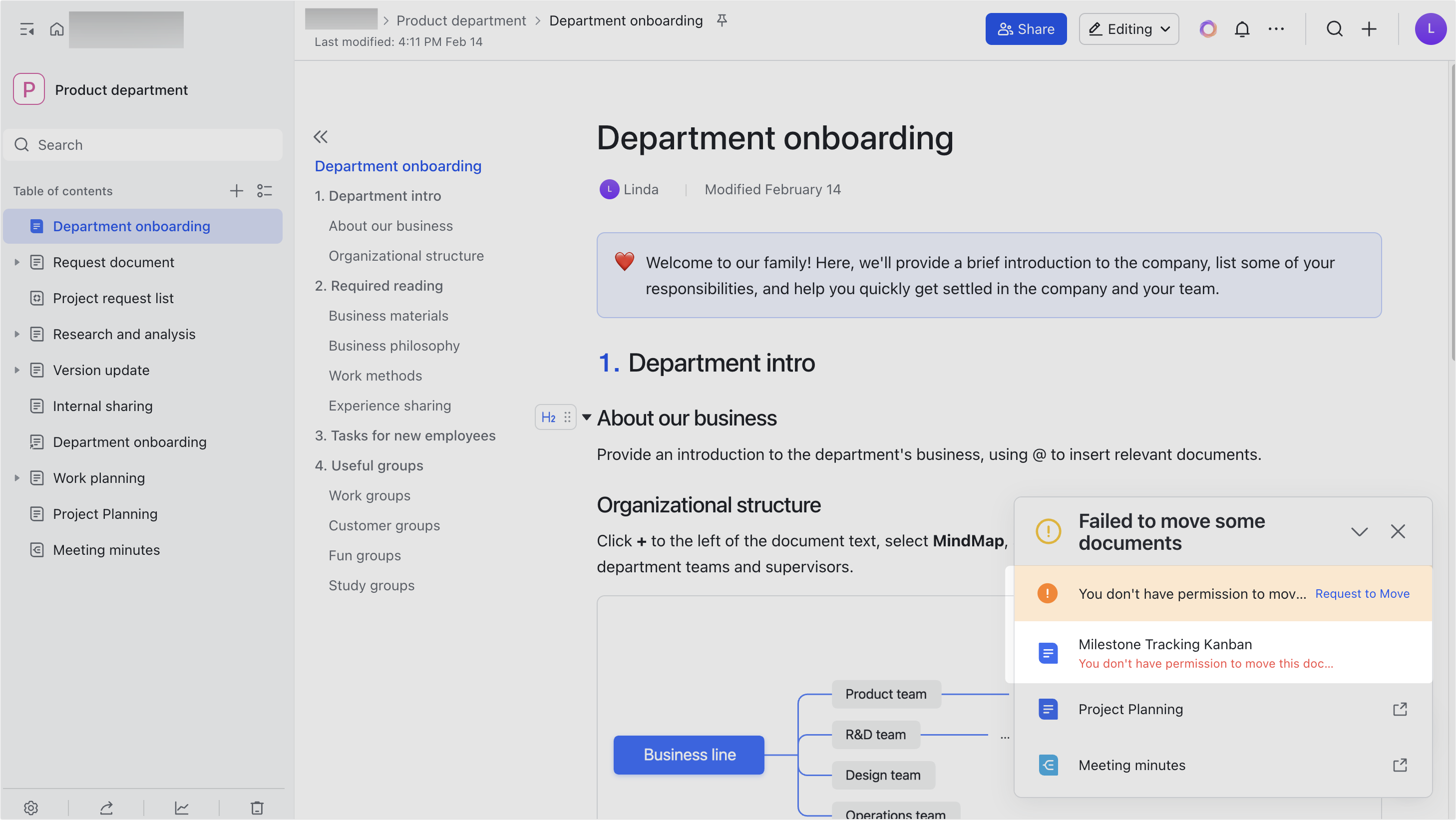Image resolution: width=1456 pixels, height=820 pixels.
Task: Open the notifications bell
Action: pyautogui.click(x=1242, y=29)
